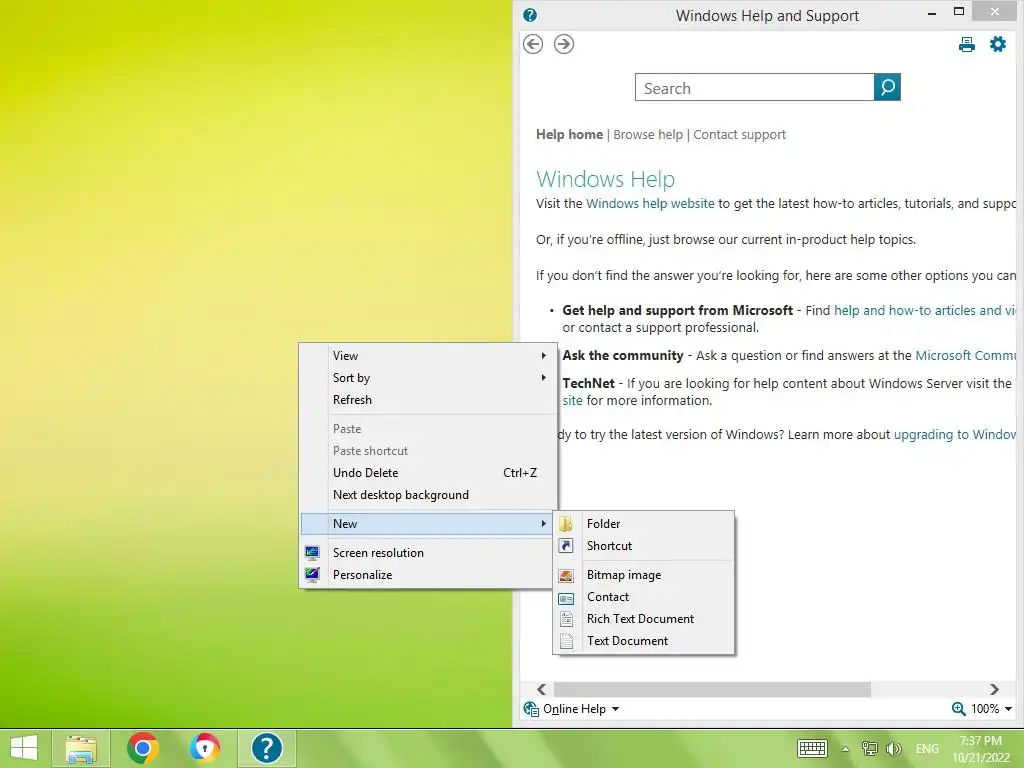Create a new Rich Text Document

point(644,618)
